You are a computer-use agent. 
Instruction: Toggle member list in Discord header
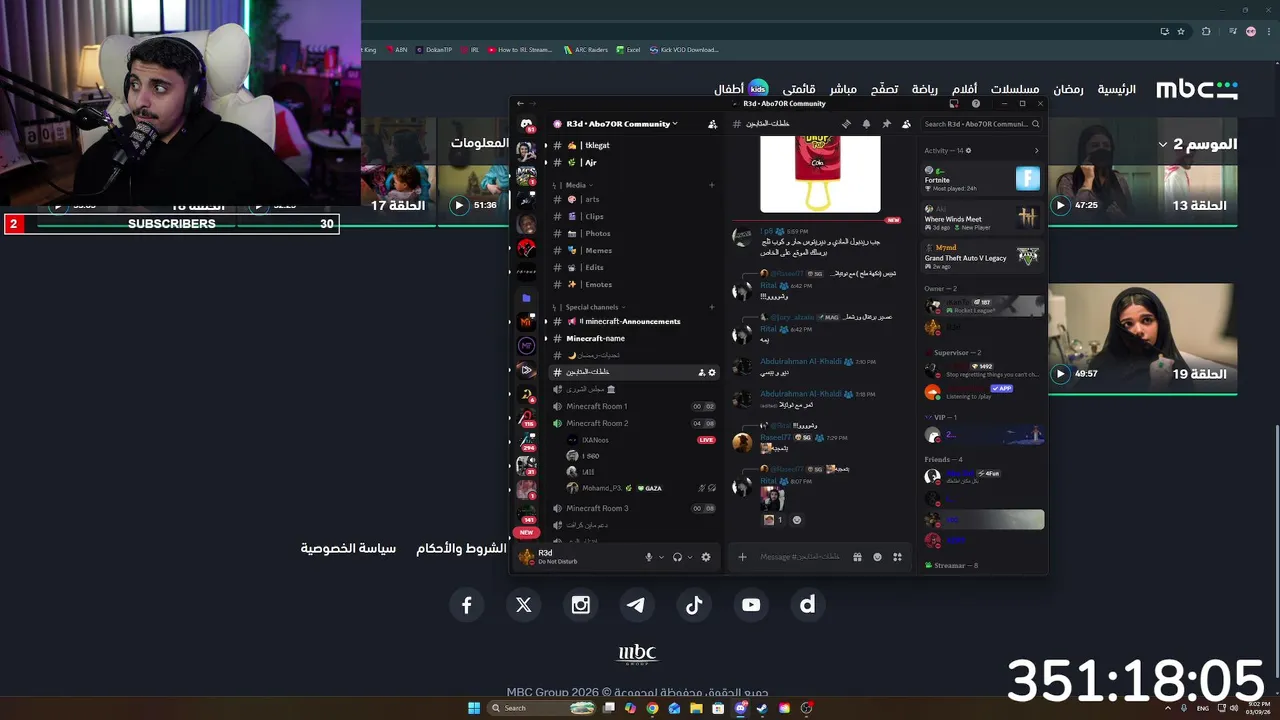point(906,124)
